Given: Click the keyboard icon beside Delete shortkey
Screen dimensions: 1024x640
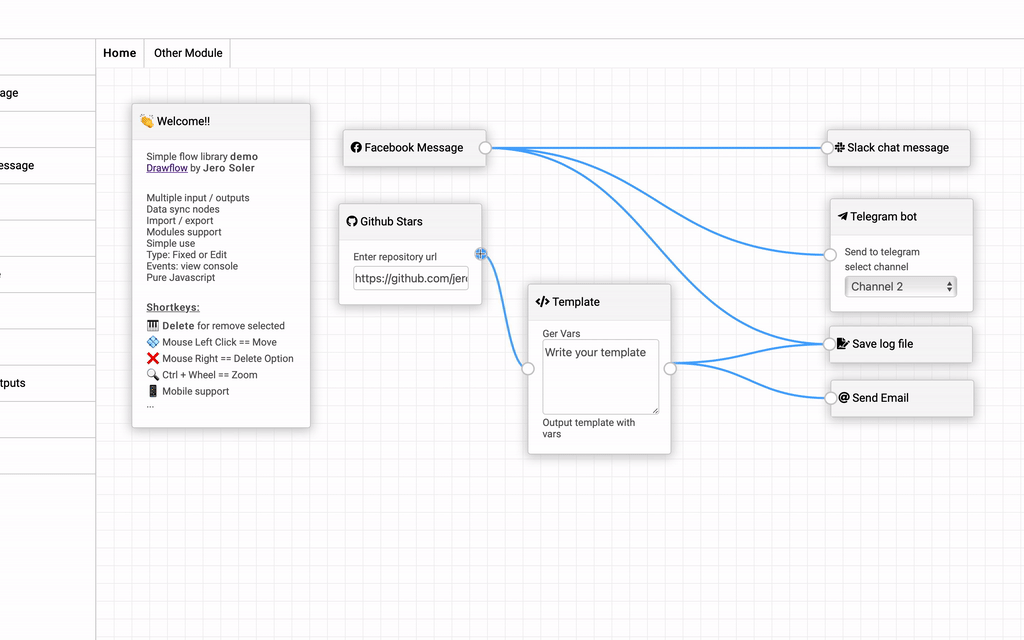Looking at the screenshot, I should [153, 325].
